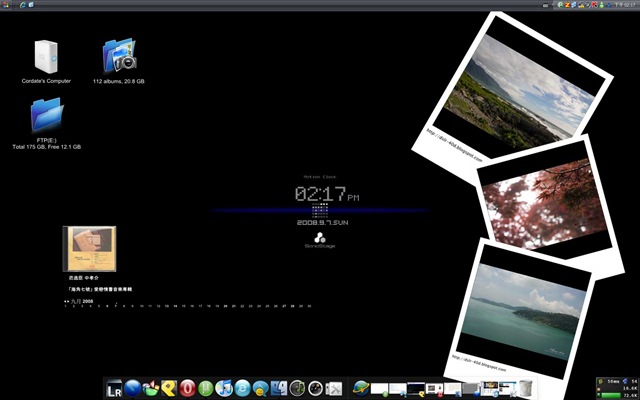Open the Recycle Bin in the dock
Viewport: 640px width, 400px height.
click(x=525, y=387)
